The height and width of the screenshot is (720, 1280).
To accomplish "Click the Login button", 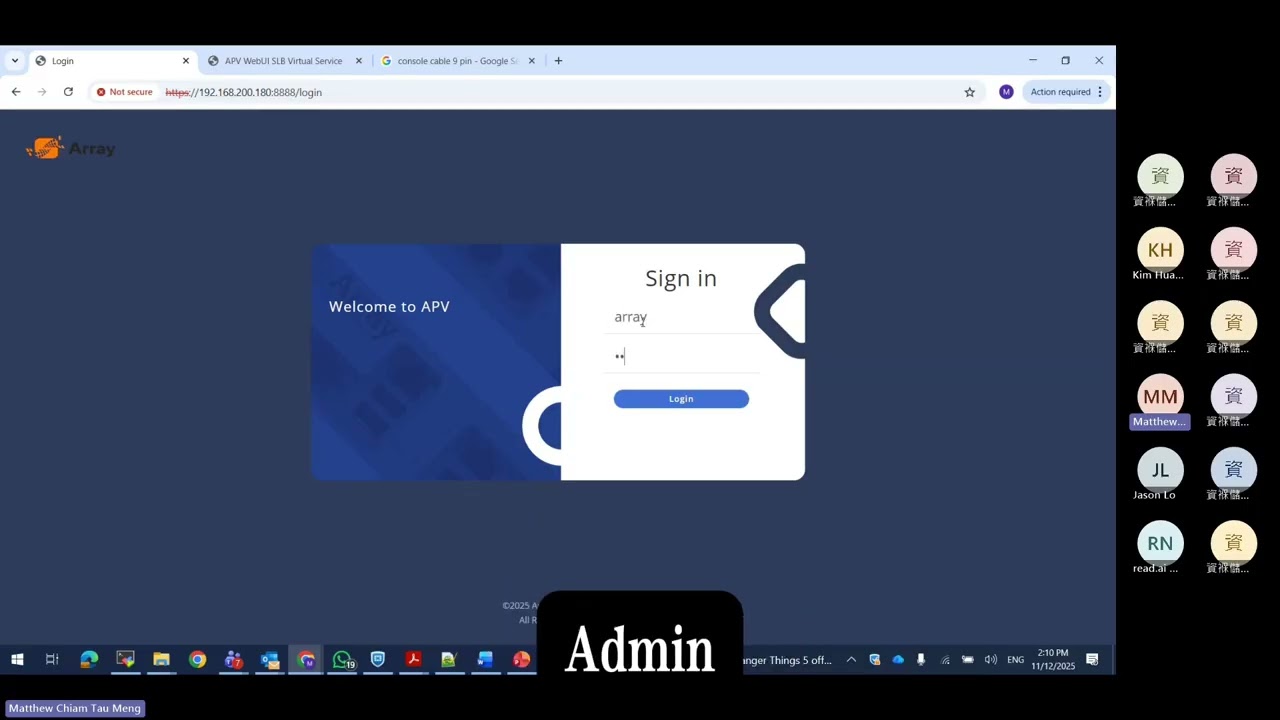I will point(681,399).
